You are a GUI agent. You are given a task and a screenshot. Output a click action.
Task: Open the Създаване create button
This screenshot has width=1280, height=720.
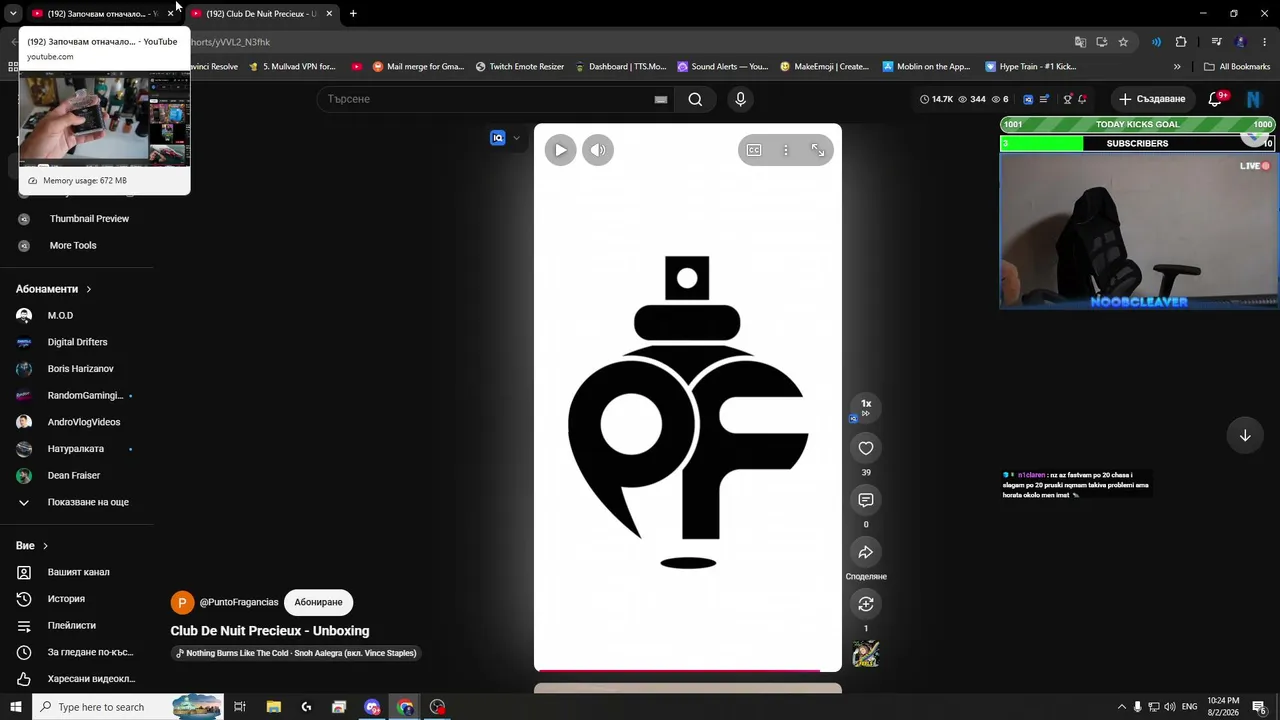point(1152,99)
